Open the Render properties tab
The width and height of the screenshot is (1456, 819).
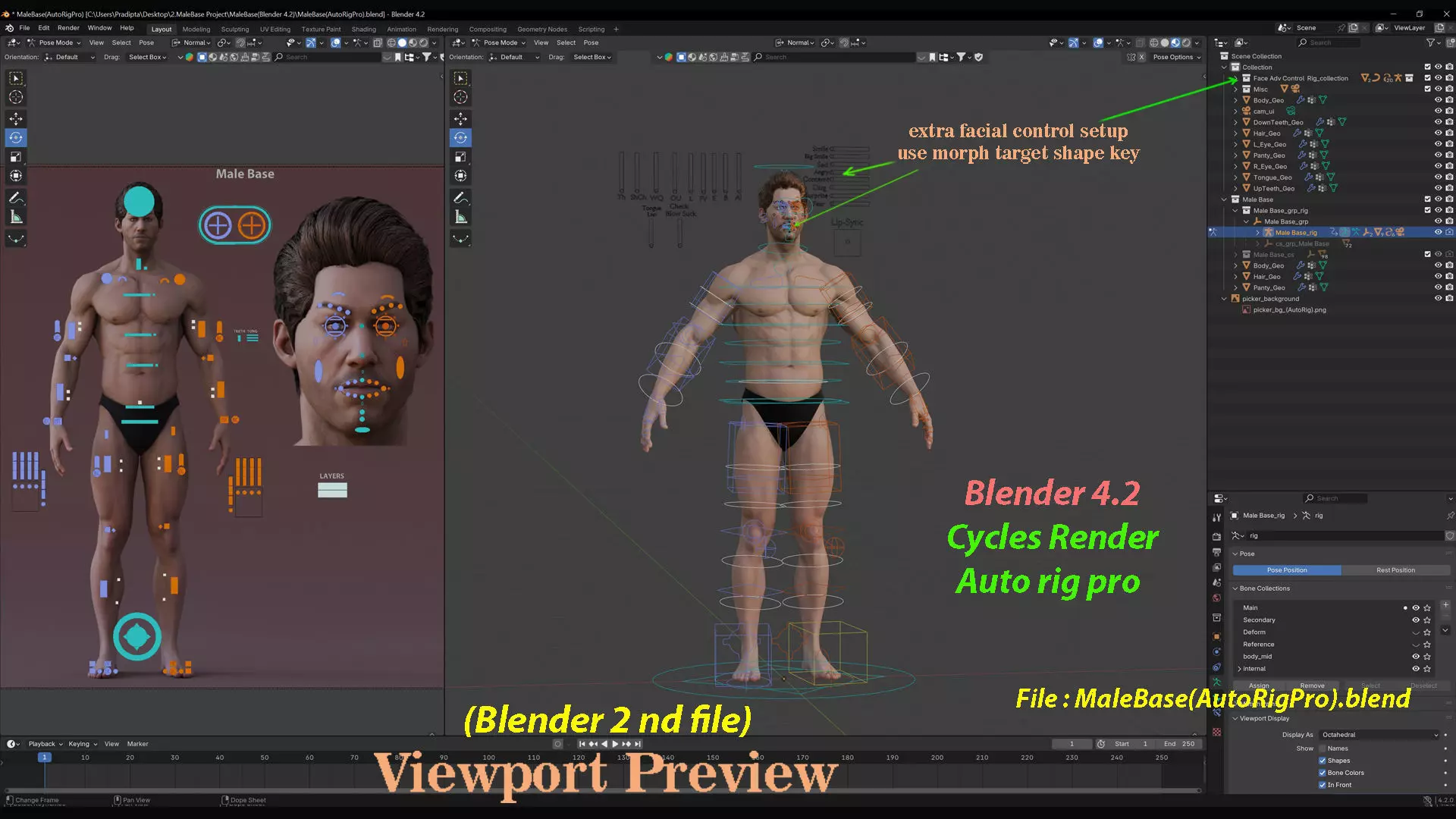click(x=1216, y=537)
